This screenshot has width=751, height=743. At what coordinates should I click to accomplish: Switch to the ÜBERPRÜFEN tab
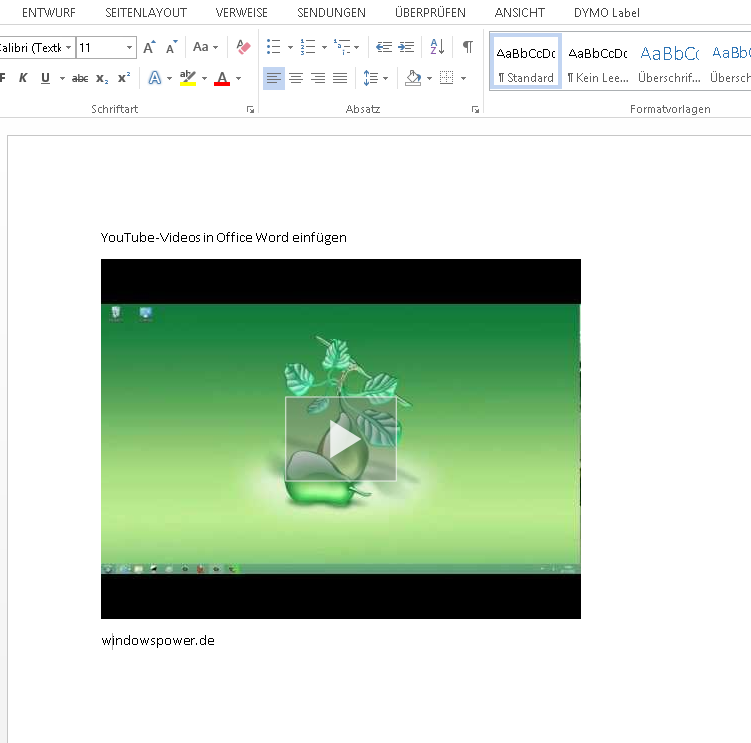coord(430,13)
